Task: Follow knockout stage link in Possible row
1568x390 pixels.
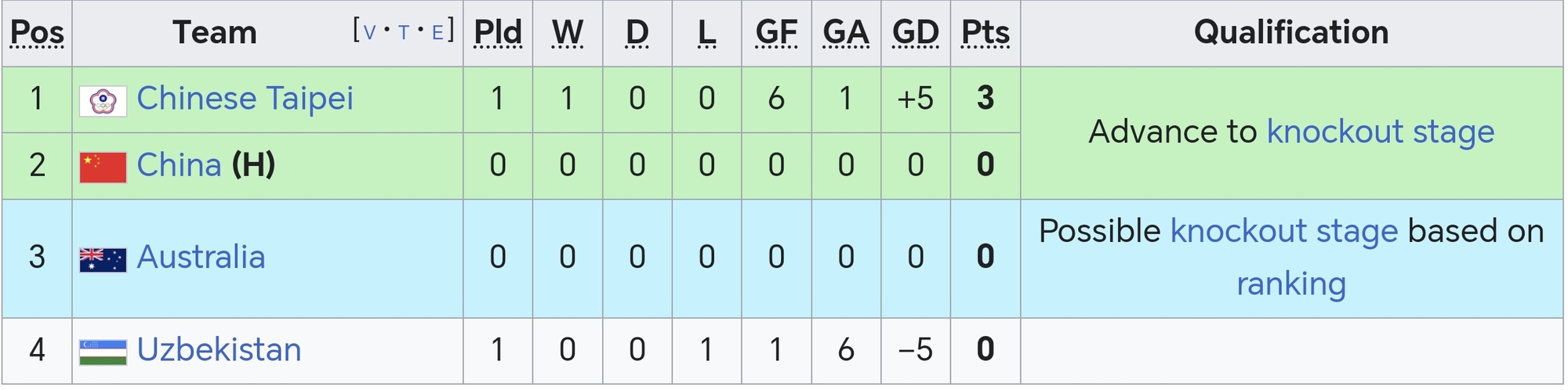Action: coord(1284,231)
